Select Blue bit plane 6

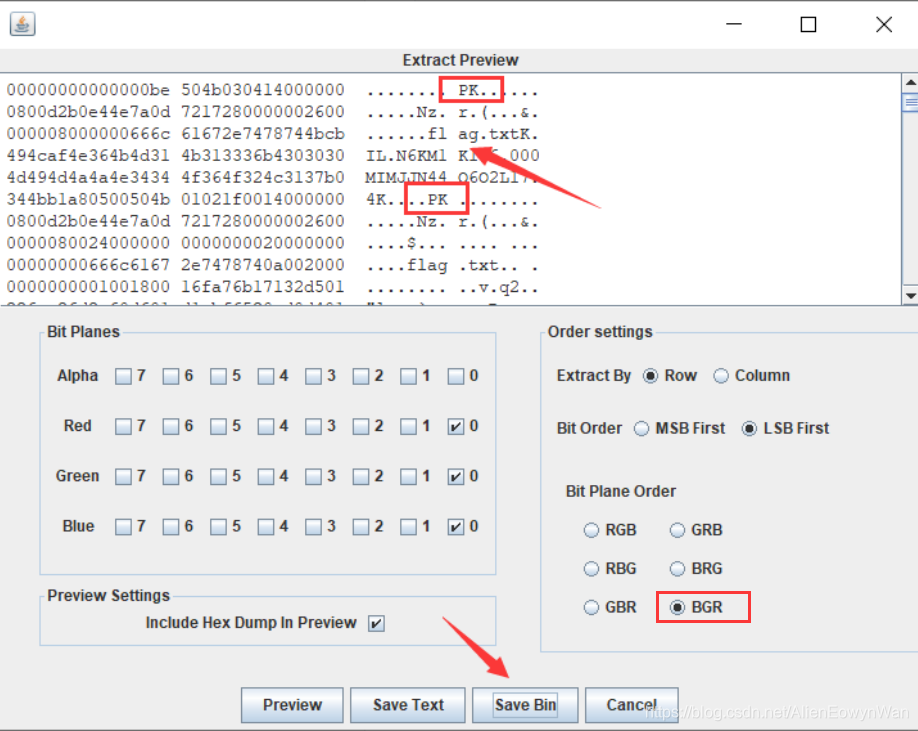tap(171, 527)
